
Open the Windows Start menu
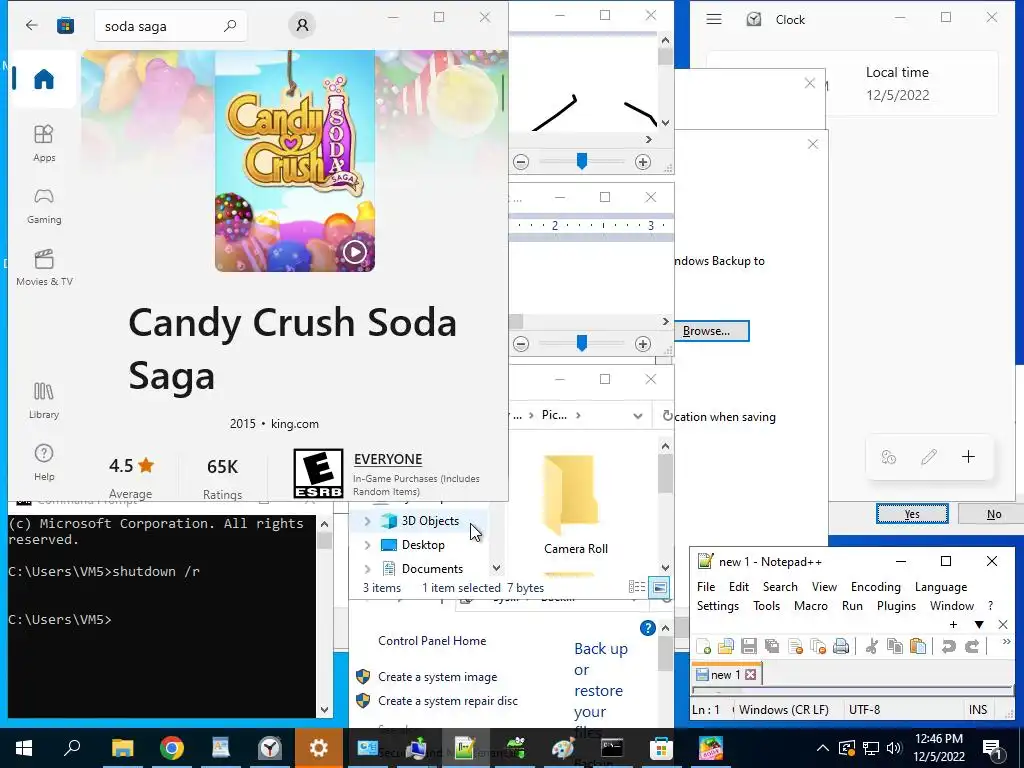click(24, 748)
